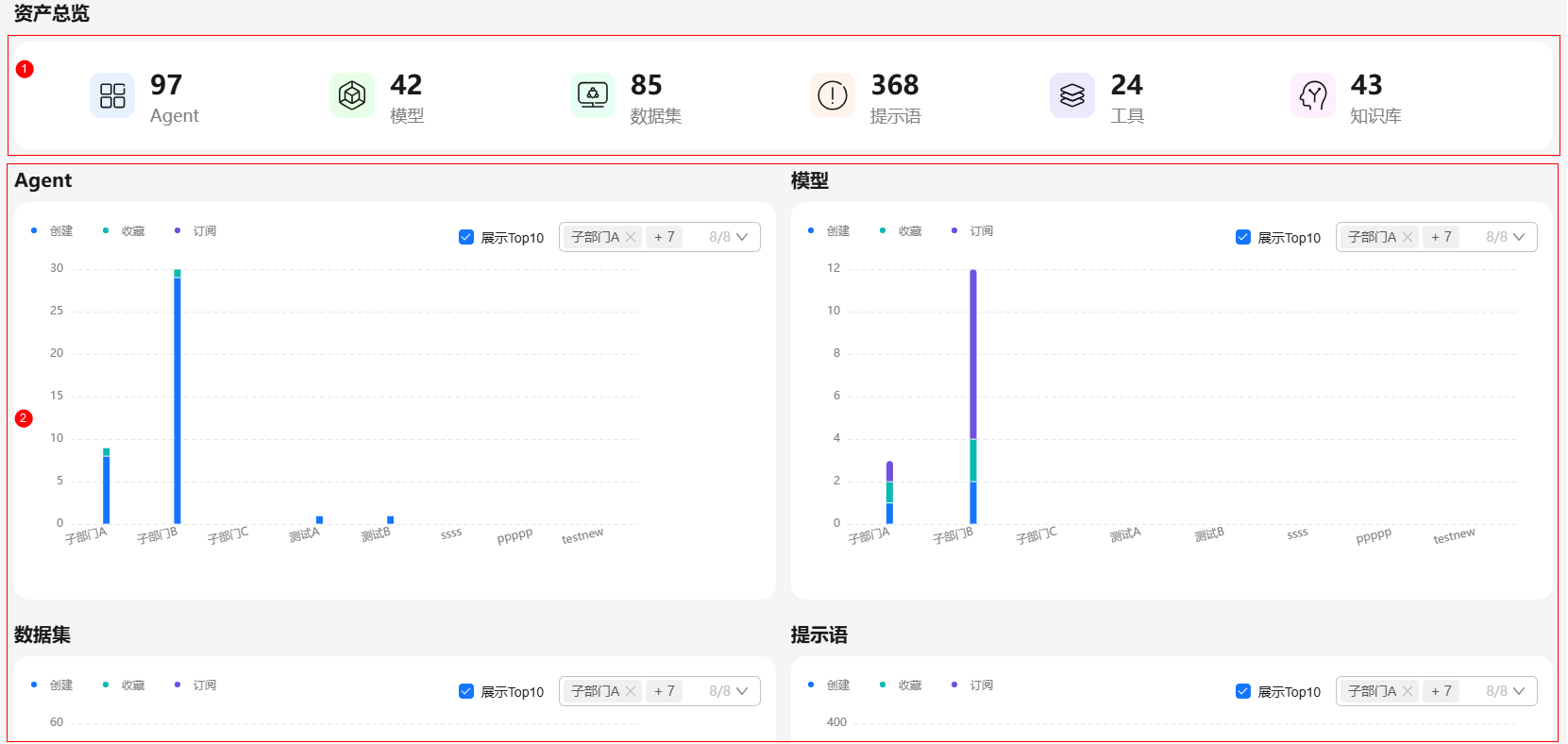
Task: Remove 子部门A tag in 模型 filter
Action: tap(1408, 237)
